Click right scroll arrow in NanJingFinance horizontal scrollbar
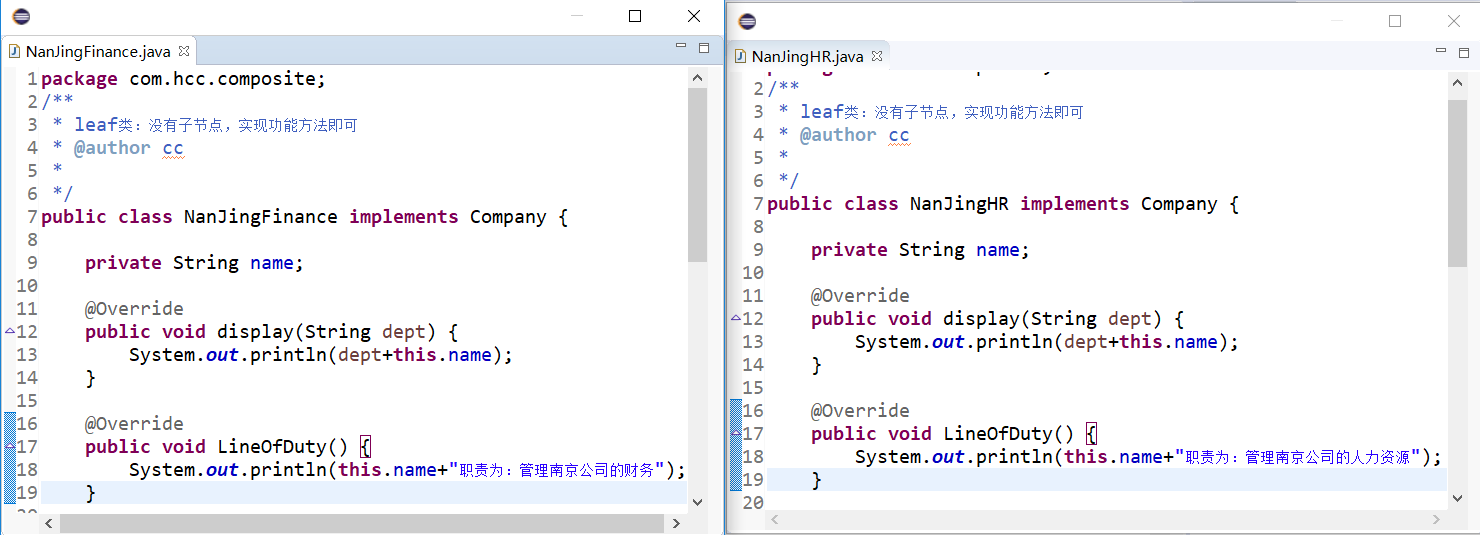The width and height of the screenshot is (1480, 535). tap(676, 523)
